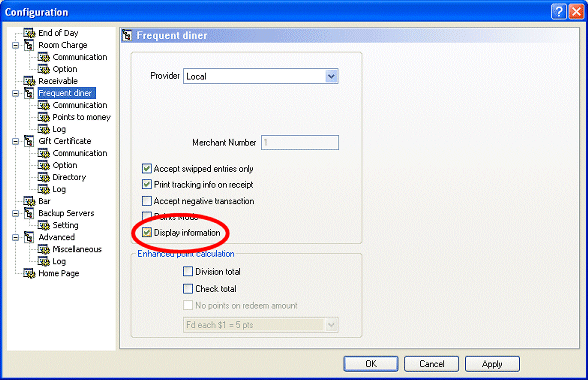588x380 pixels.
Task: Click the Advanced node icon
Action: [29, 237]
